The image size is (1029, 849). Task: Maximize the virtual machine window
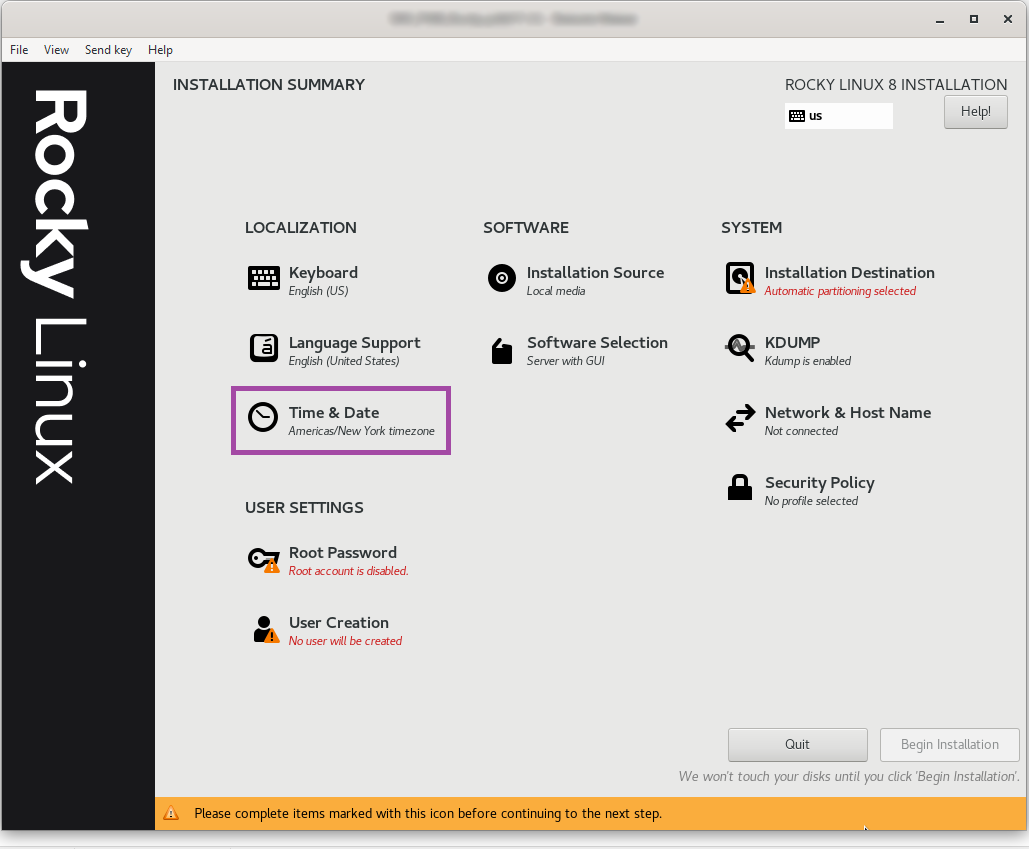click(x=974, y=19)
